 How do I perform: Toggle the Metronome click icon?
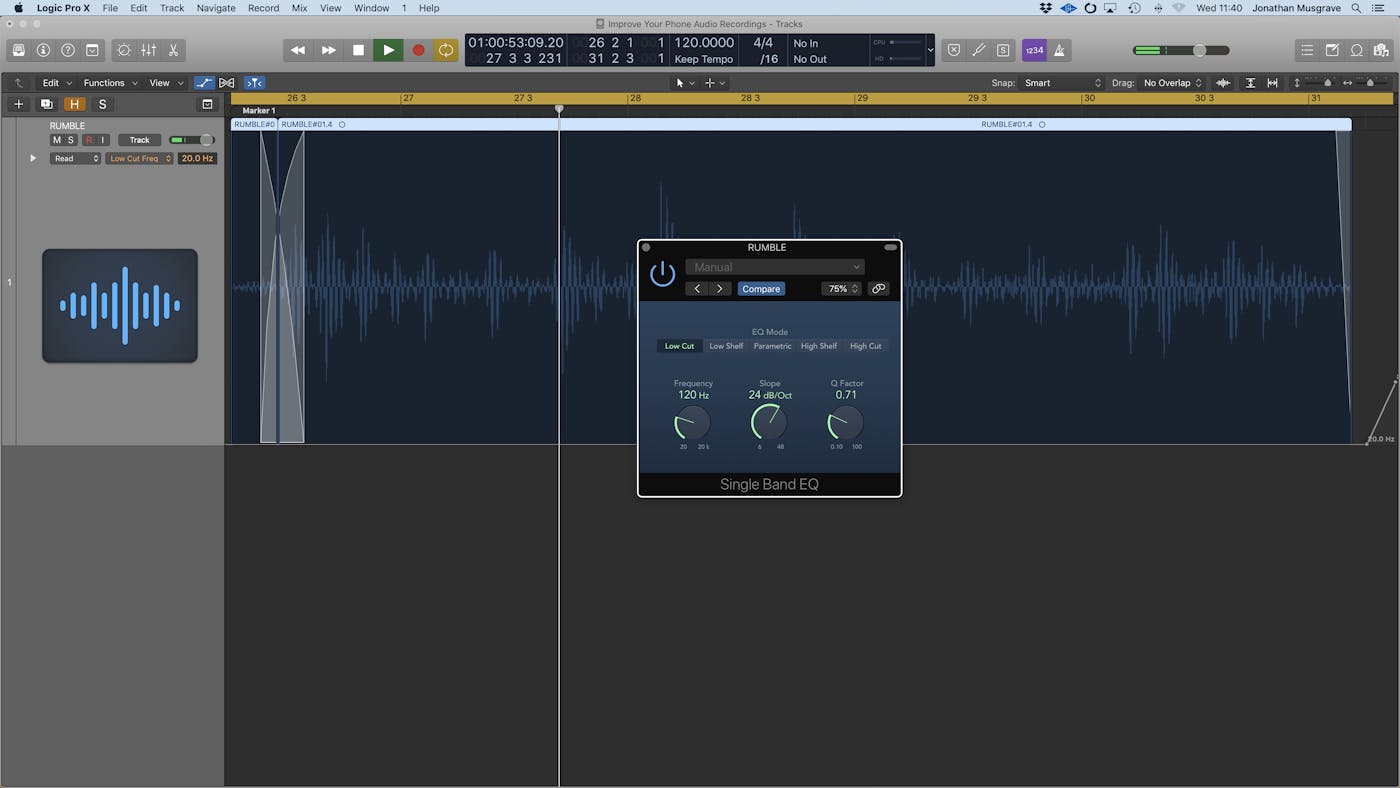click(x=1059, y=50)
